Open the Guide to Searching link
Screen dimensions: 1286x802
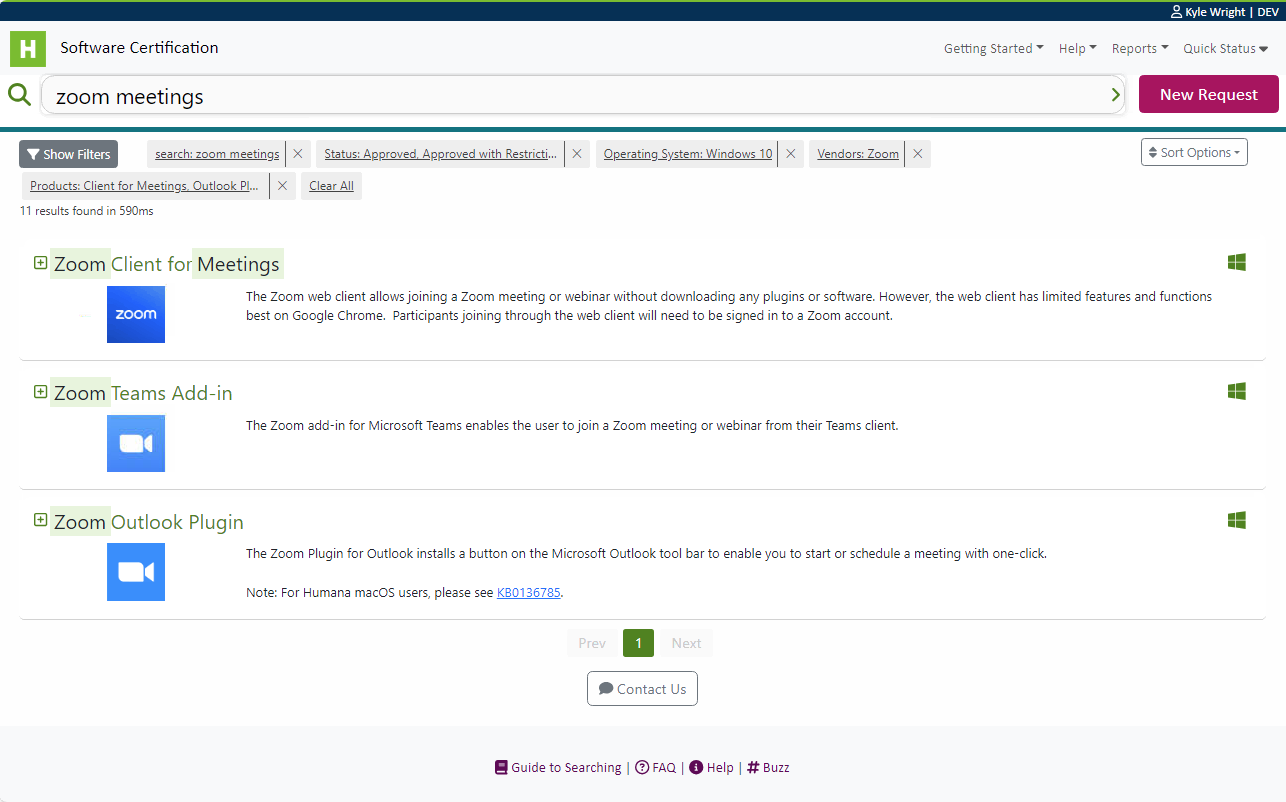(x=558, y=768)
